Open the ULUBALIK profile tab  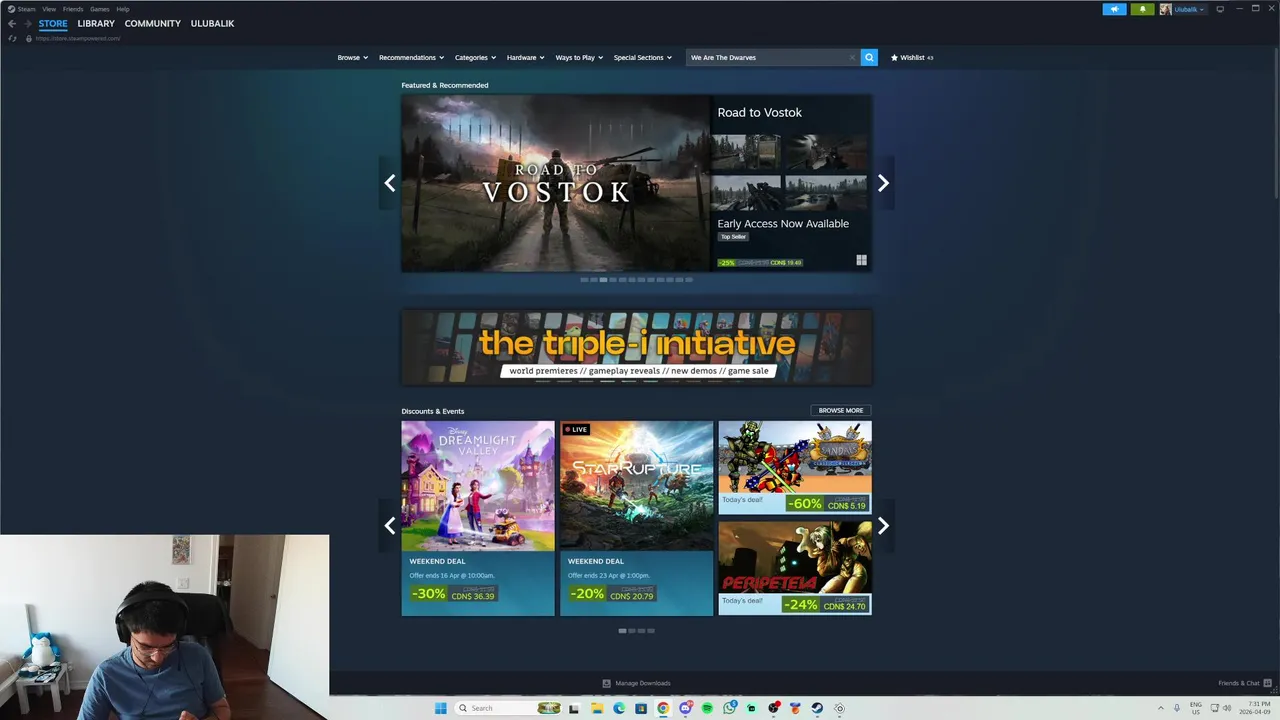[x=212, y=23]
